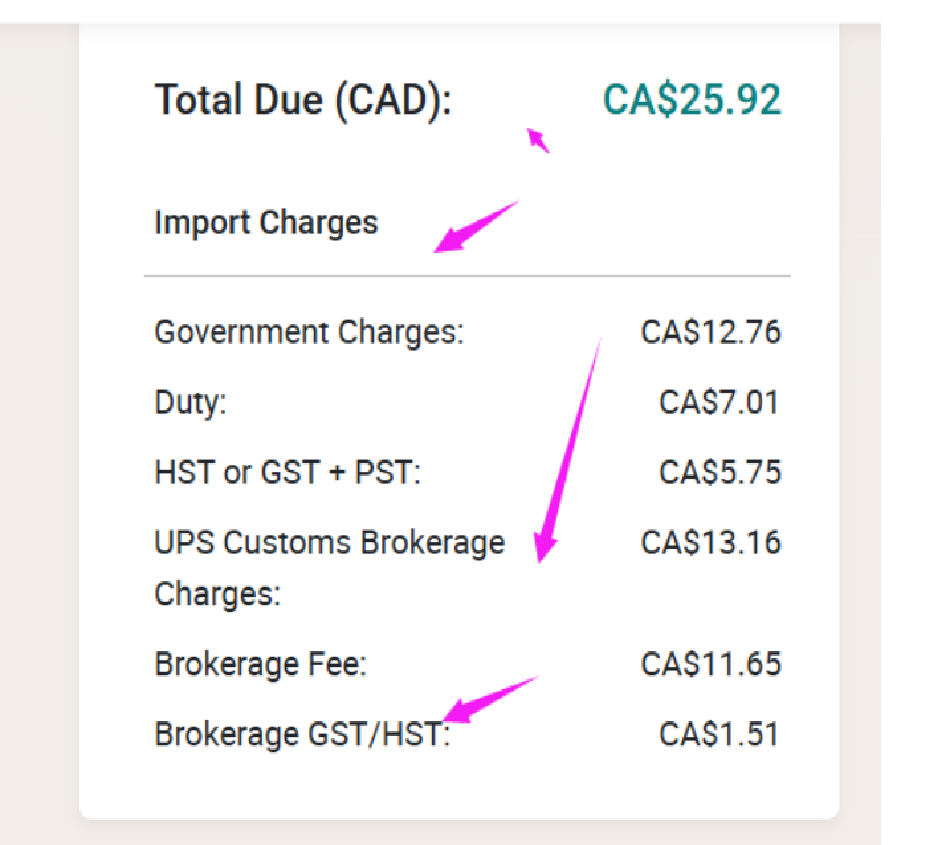Select the Duty label

(x=190, y=403)
